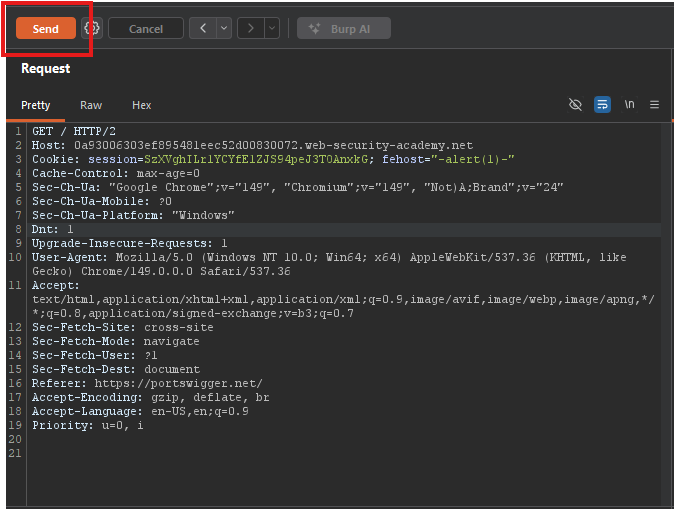Screen dimensions: 674x509
Task: Click the GET / HTTP/2 request line
Action: coord(74,131)
